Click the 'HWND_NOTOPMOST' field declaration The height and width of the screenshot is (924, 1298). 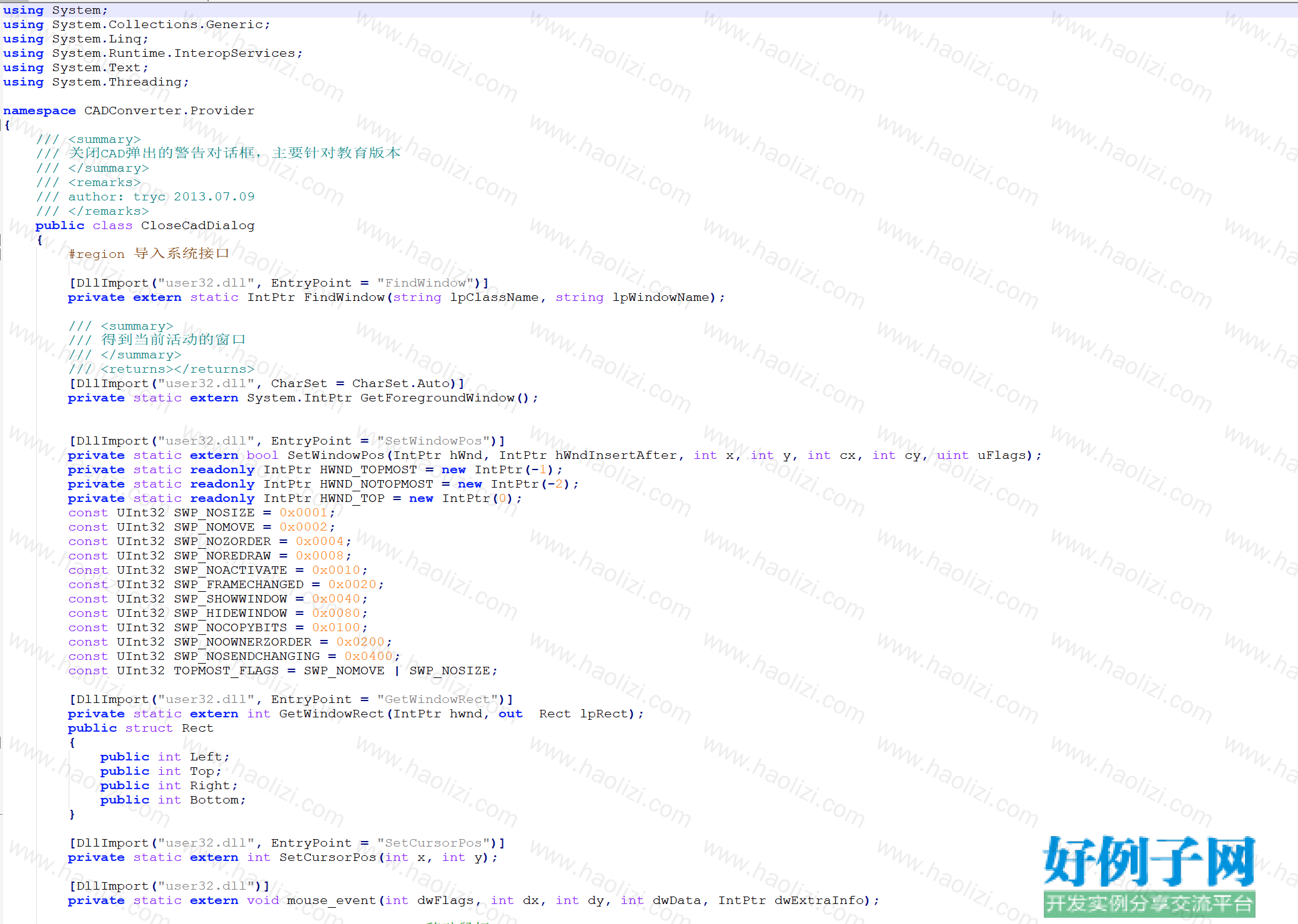(x=324, y=484)
